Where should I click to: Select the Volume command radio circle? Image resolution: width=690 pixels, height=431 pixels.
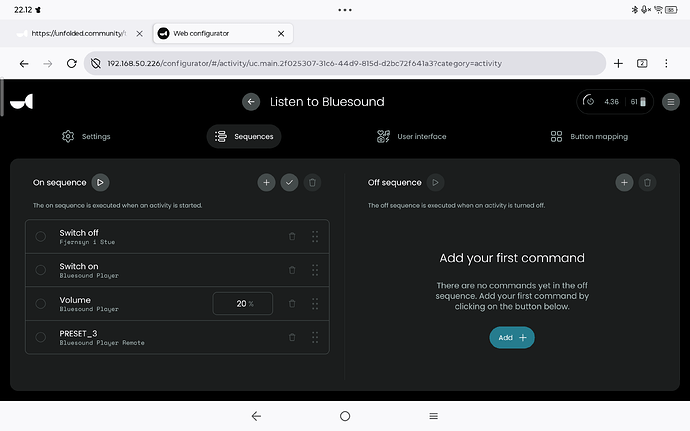pyautogui.click(x=40, y=304)
